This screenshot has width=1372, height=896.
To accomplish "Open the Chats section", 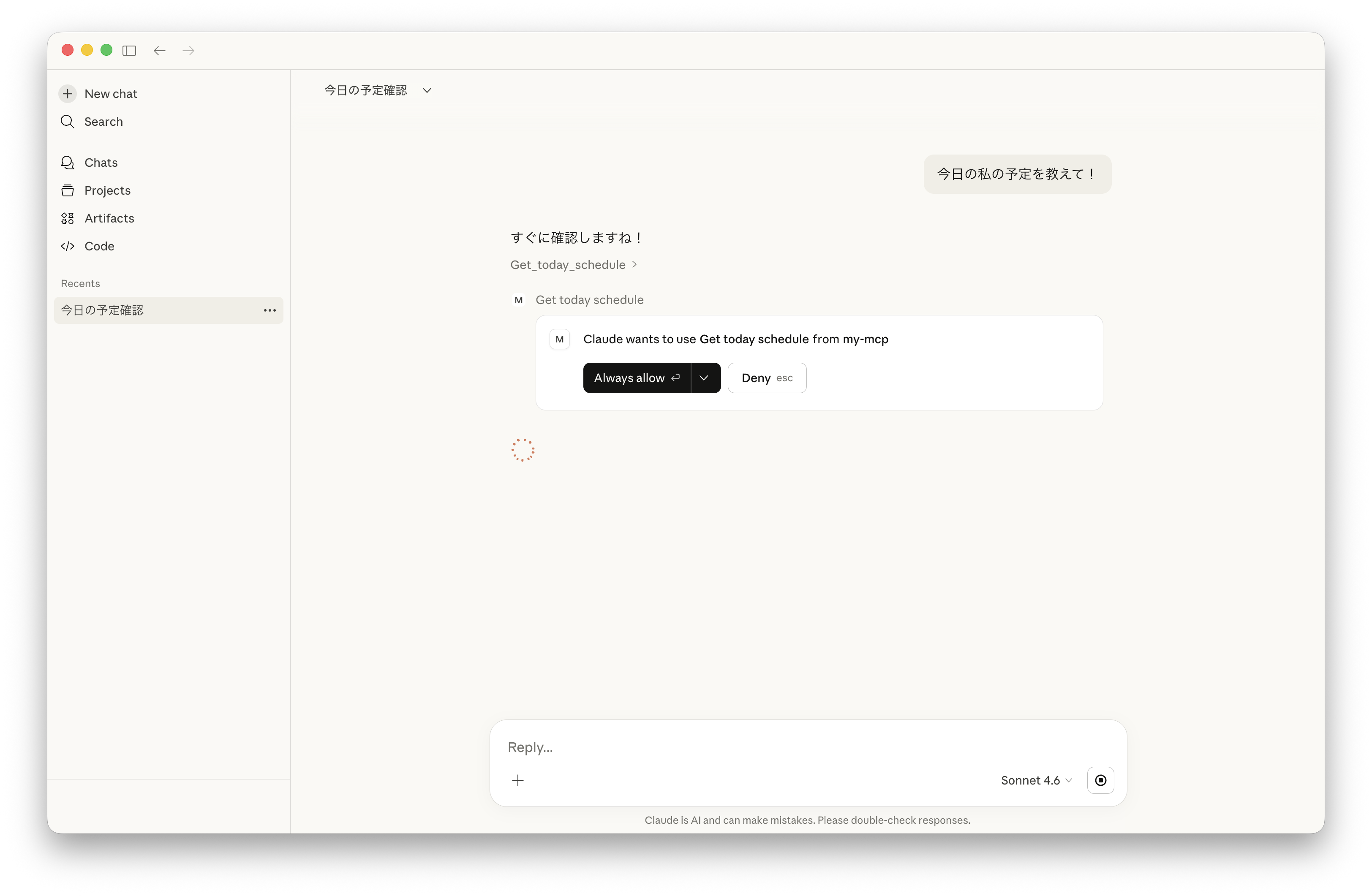I will pos(101,163).
